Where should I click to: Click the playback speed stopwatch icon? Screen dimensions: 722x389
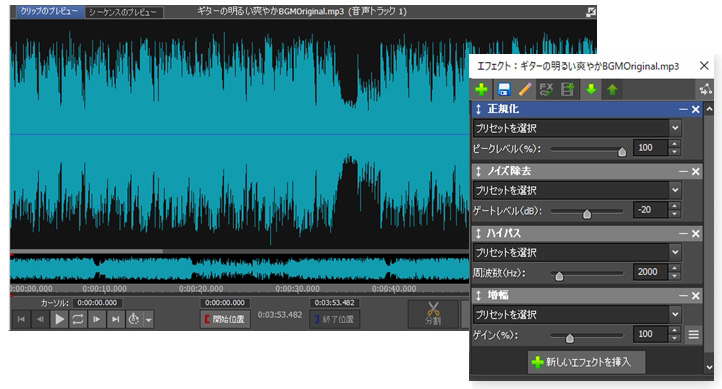(x=134, y=319)
